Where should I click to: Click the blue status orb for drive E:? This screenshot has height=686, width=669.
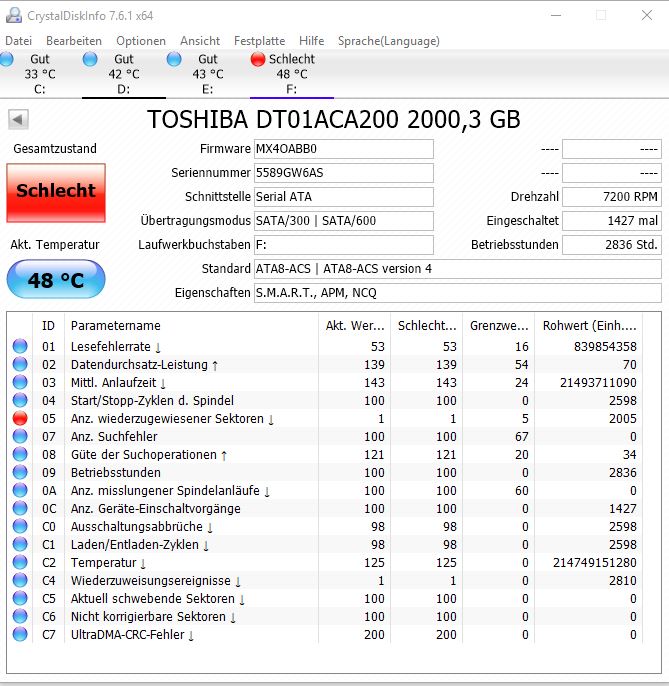pyautogui.click(x=174, y=59)
